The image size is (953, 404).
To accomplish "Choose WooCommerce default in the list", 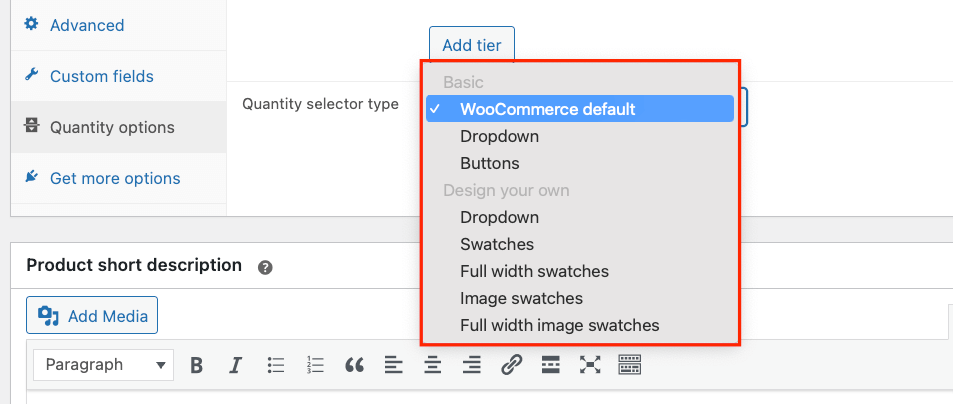I will click(x=580, y=109).
